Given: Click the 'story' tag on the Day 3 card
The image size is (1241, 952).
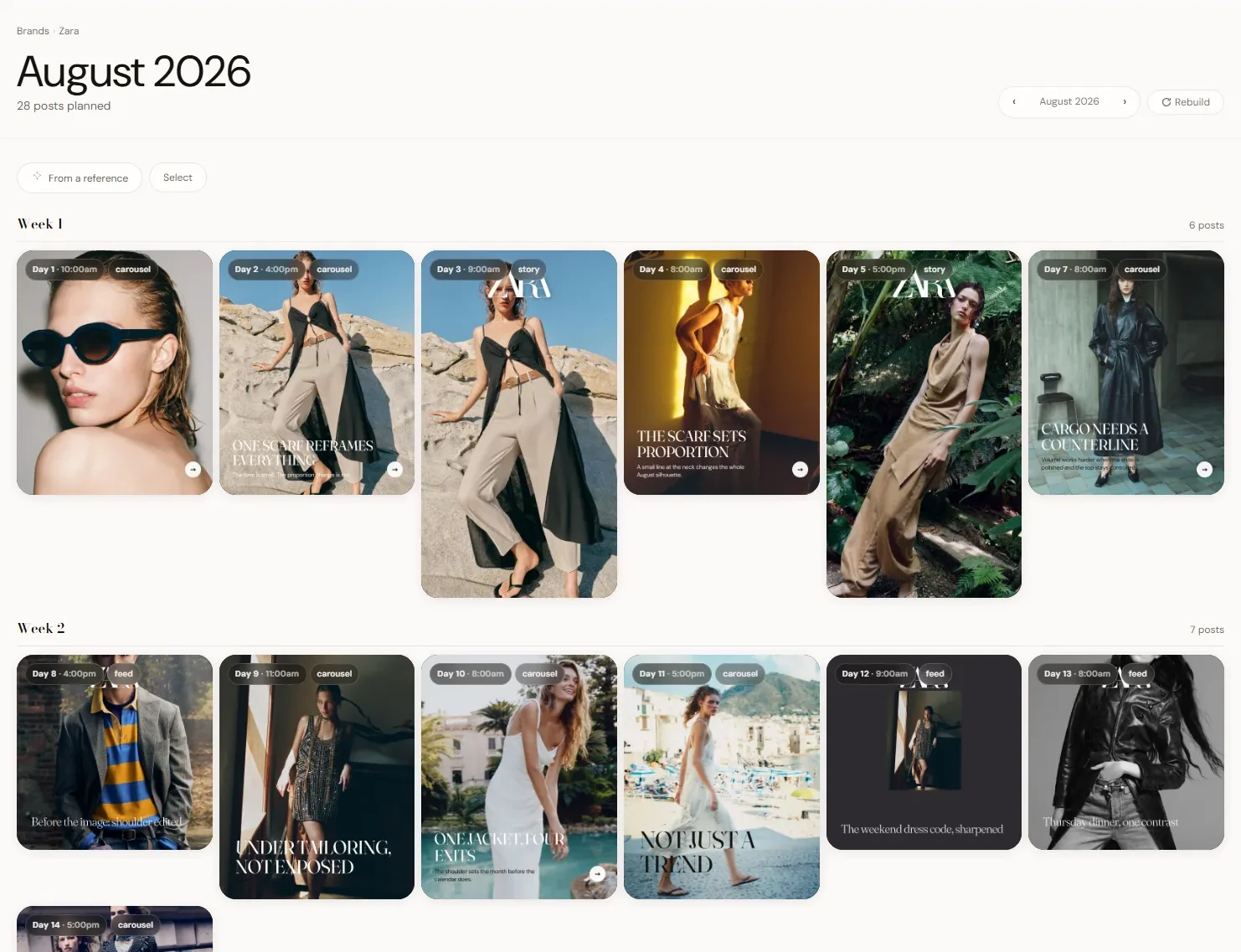Looking at the screenshot, I should 528,270.
